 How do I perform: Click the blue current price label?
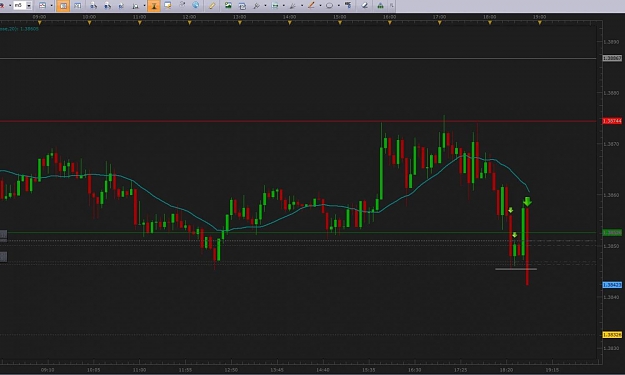[612, 285]
